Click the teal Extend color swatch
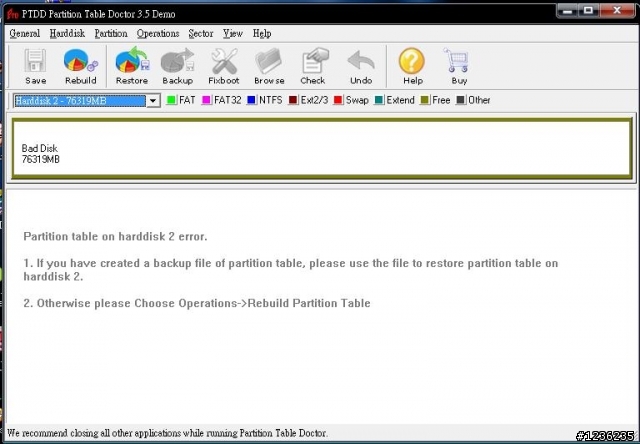This screenshot has width=640, height=444. [x=379, y=100]
